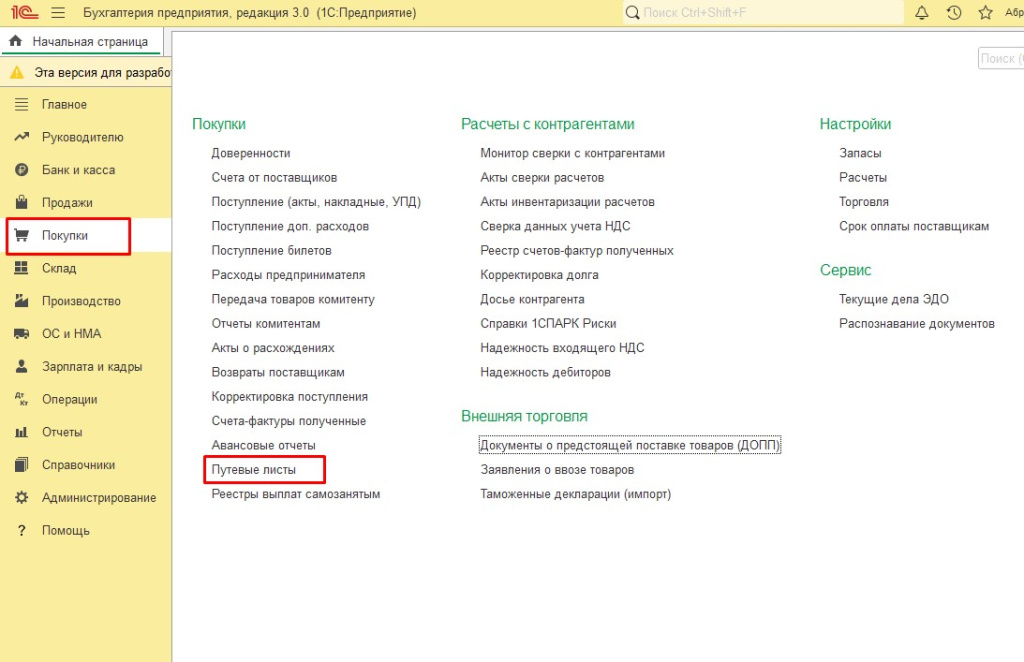Open Отчеты комитентам
This screenshot has width=1024, height=662.
(x=266, y=323)
